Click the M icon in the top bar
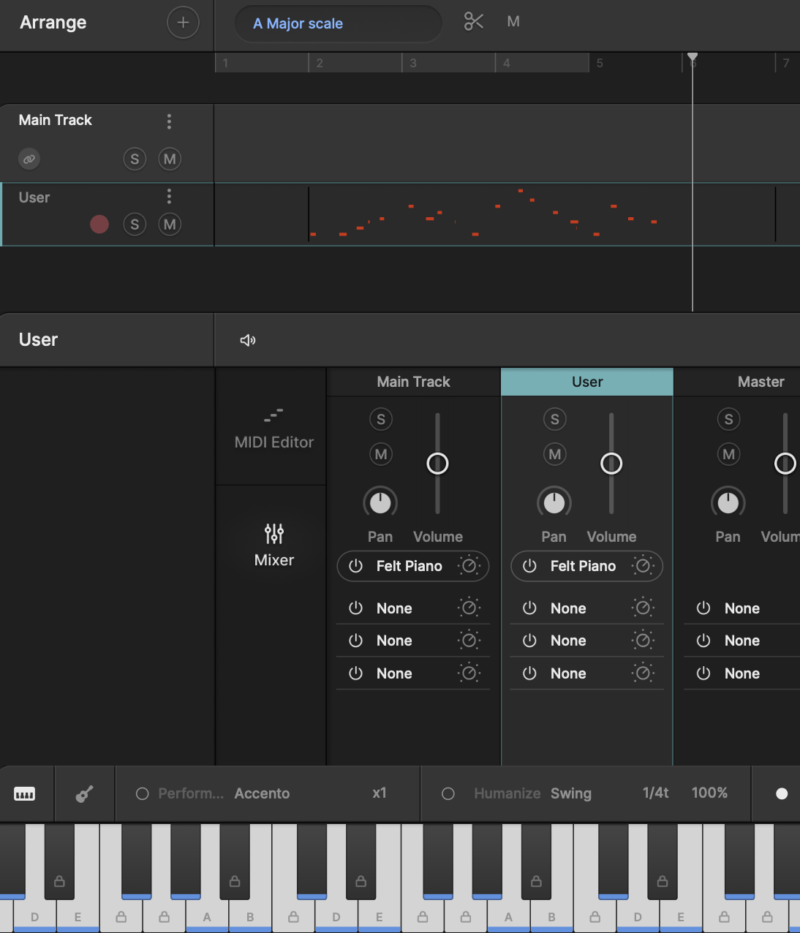 pos(513,21)
